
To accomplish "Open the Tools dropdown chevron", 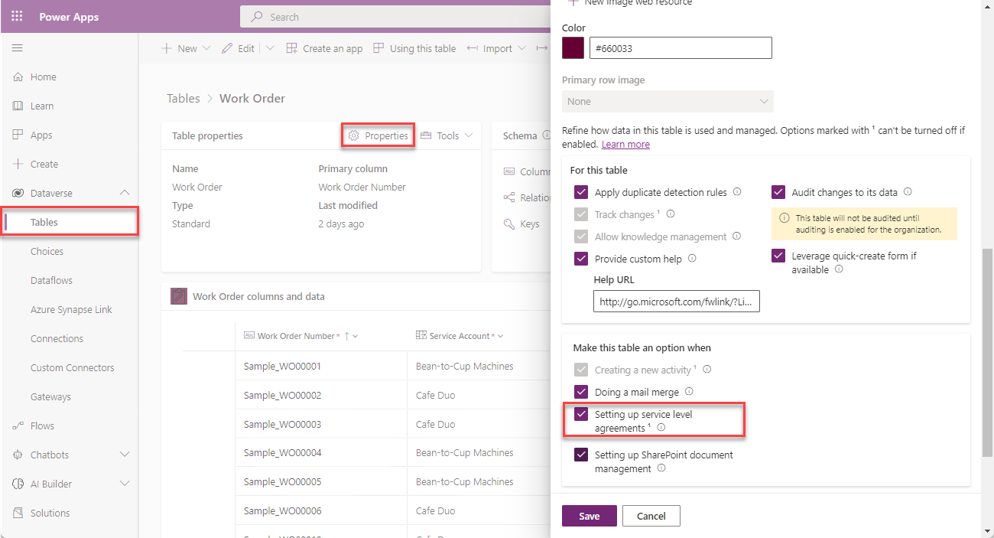I will [x=468, y=136].
